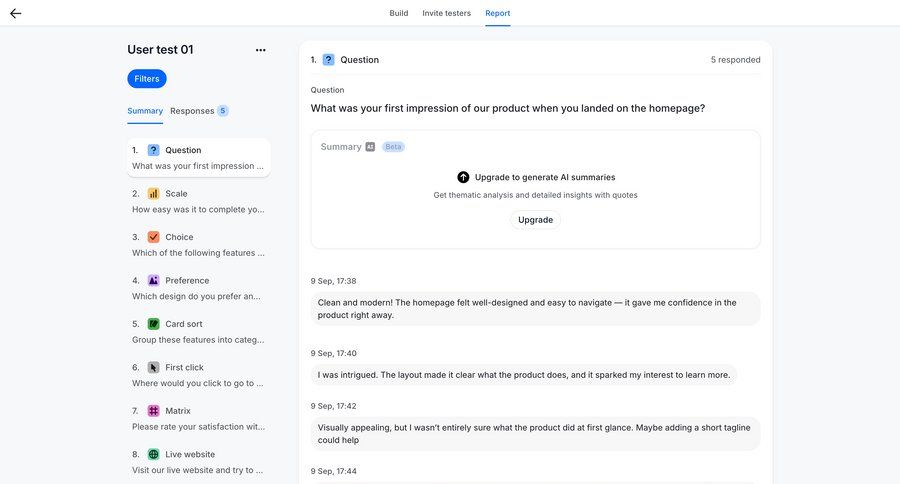Select the Question block icon in sidebar

153,150
